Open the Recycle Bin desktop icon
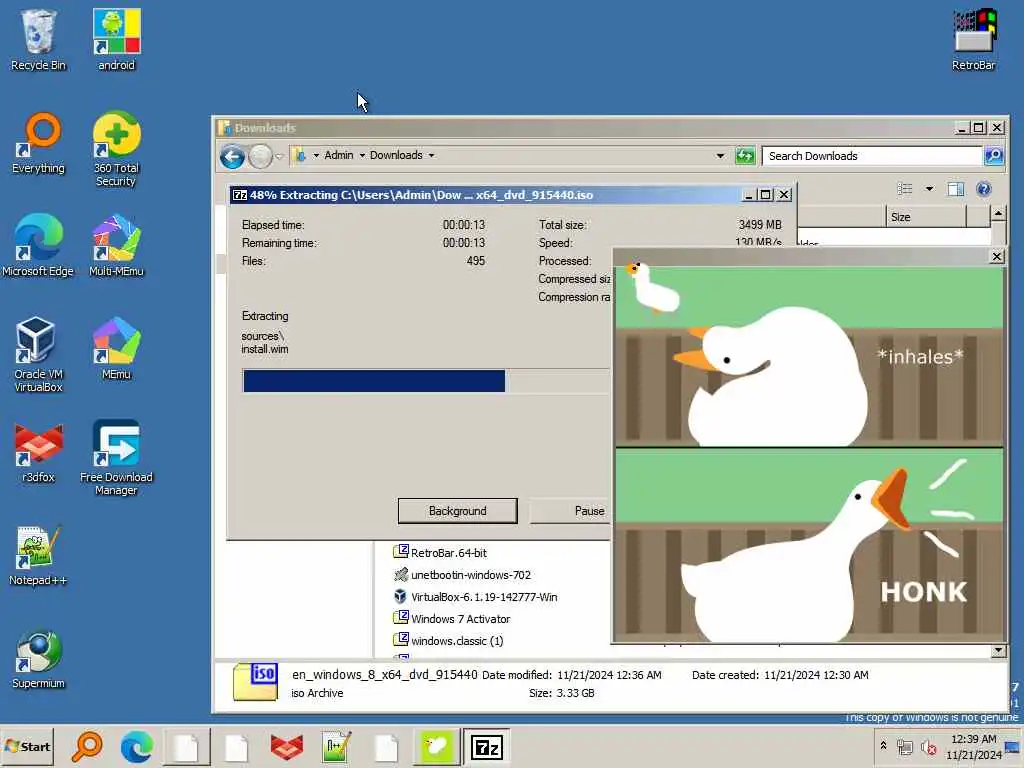 (x=38, y=39)
